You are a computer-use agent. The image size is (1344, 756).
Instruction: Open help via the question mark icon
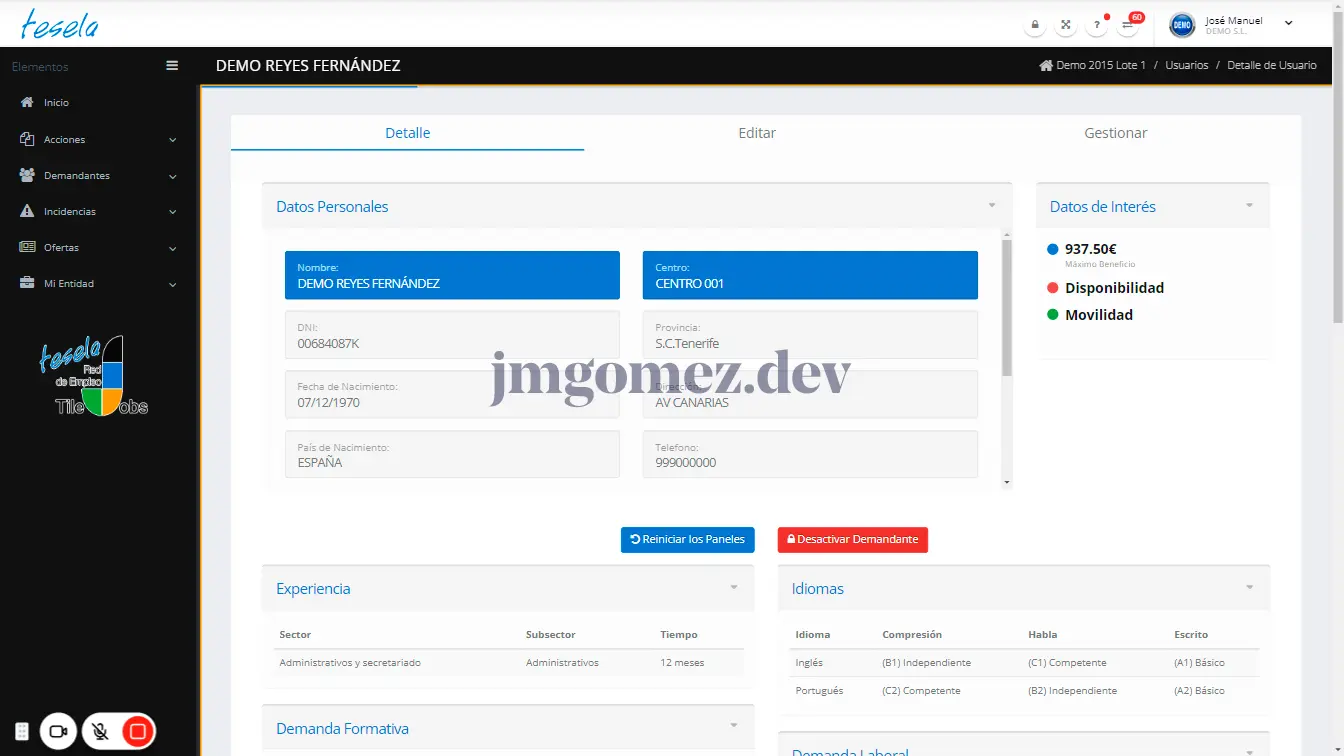[x=1097, y=25]
